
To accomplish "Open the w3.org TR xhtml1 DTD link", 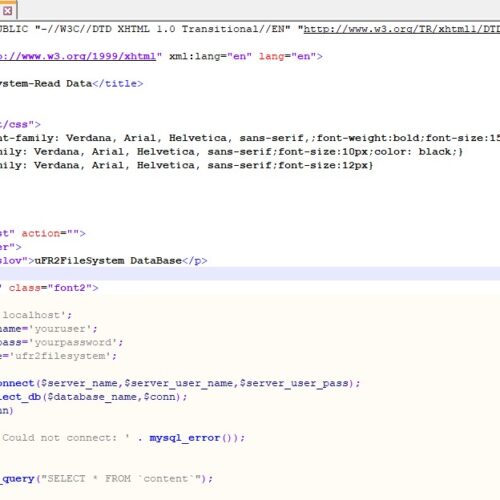I will coord(402,29).
